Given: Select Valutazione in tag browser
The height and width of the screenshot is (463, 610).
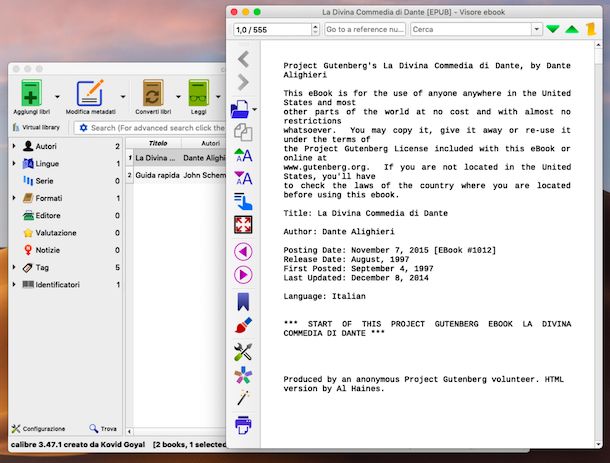Looking at the screenshot, I should click(56, 233).
